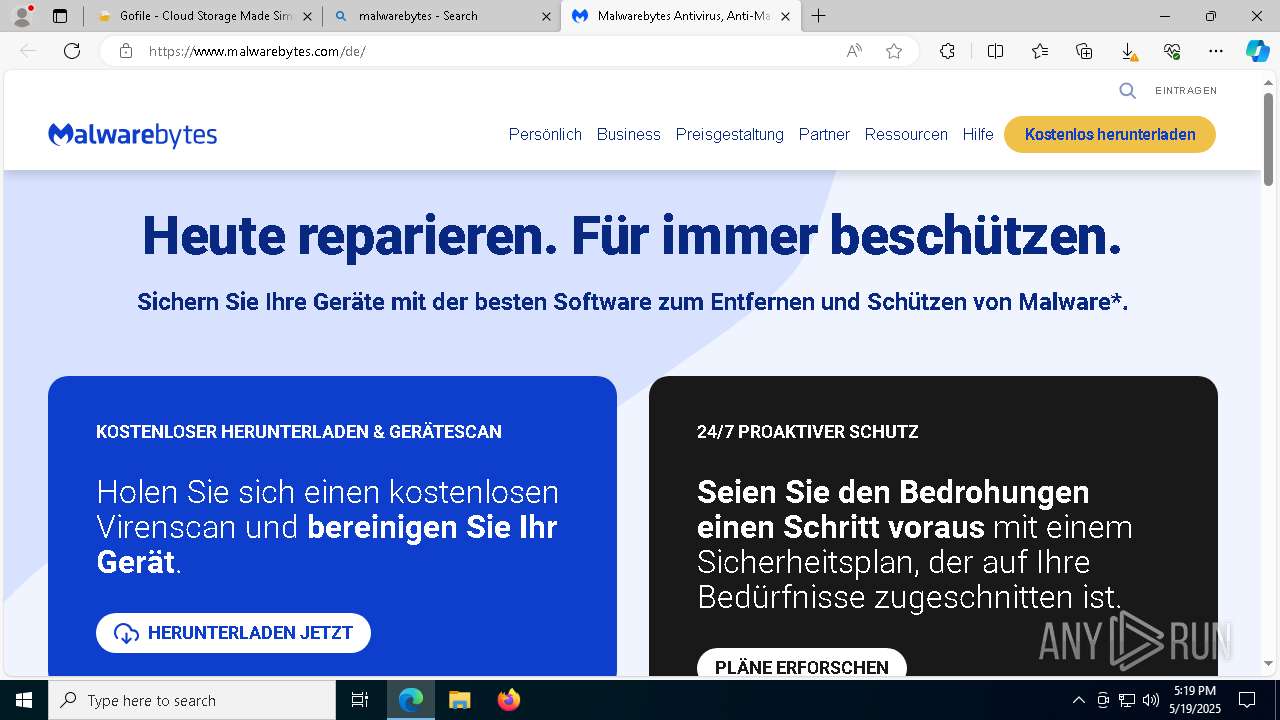Open the Hilfe menu
The image size is (1280, 720).
coord(978,134)
